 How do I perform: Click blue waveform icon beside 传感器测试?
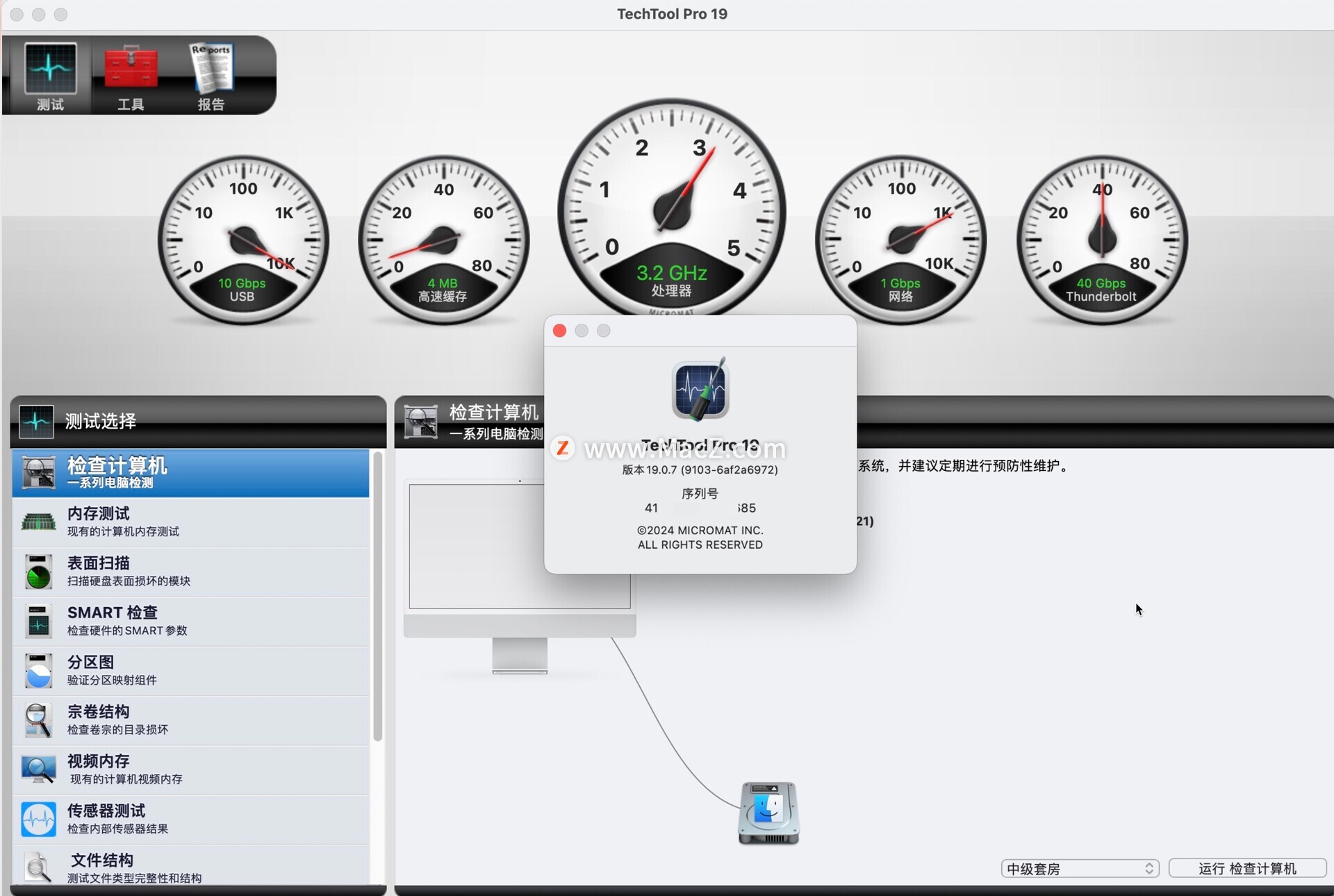(x=38, y=820)
